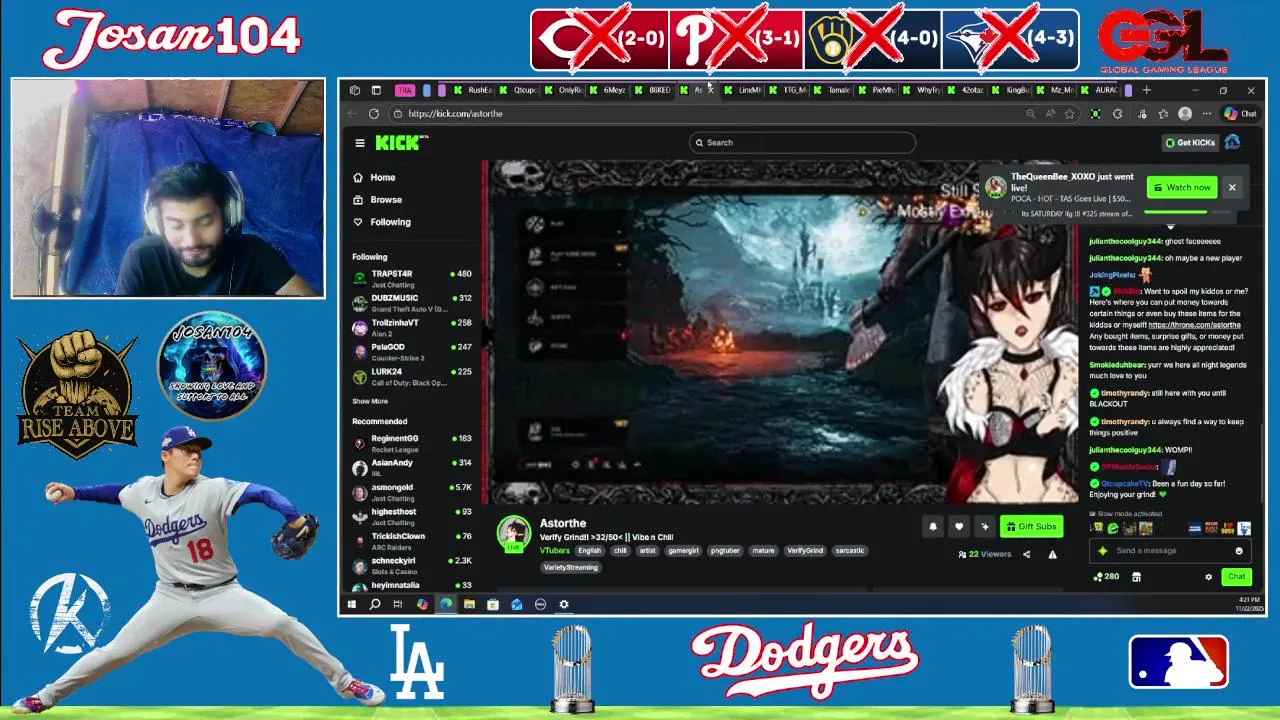Open the Windows Start menu

click(x=352, y=604)
